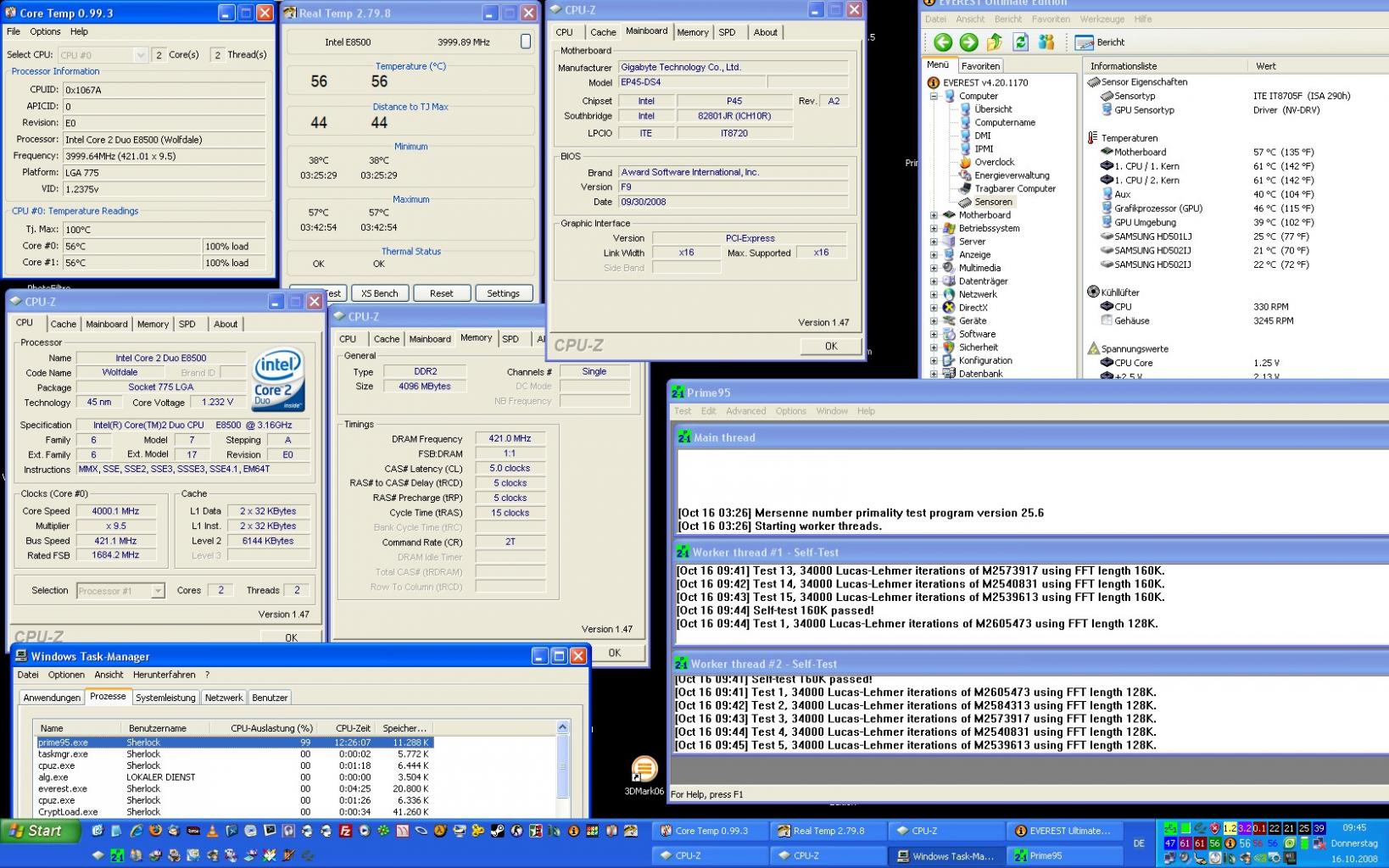Open the Advanced menu in Prime95

pyautogui.click(x=745, y=411)
